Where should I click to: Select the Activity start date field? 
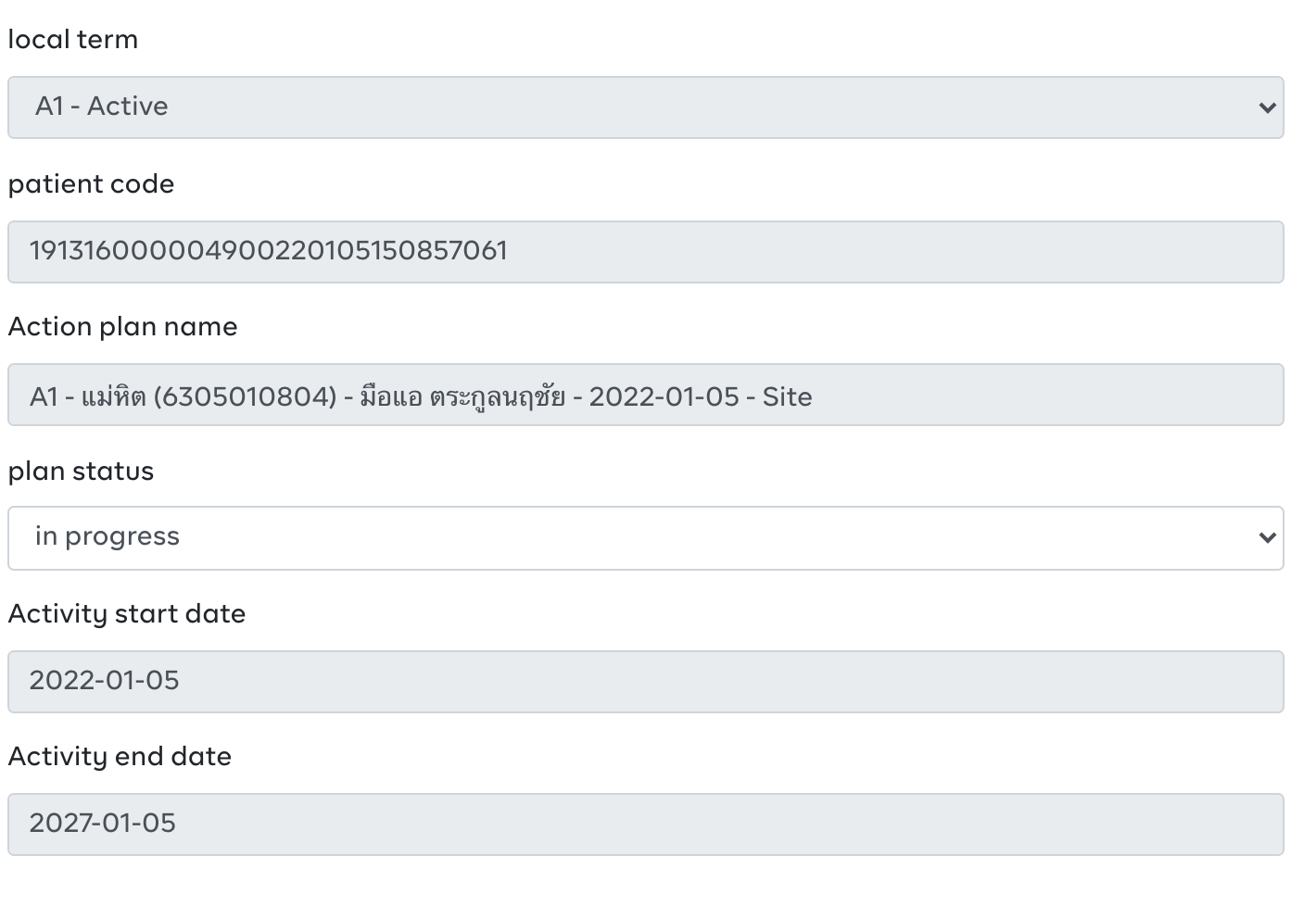[645, 682]
